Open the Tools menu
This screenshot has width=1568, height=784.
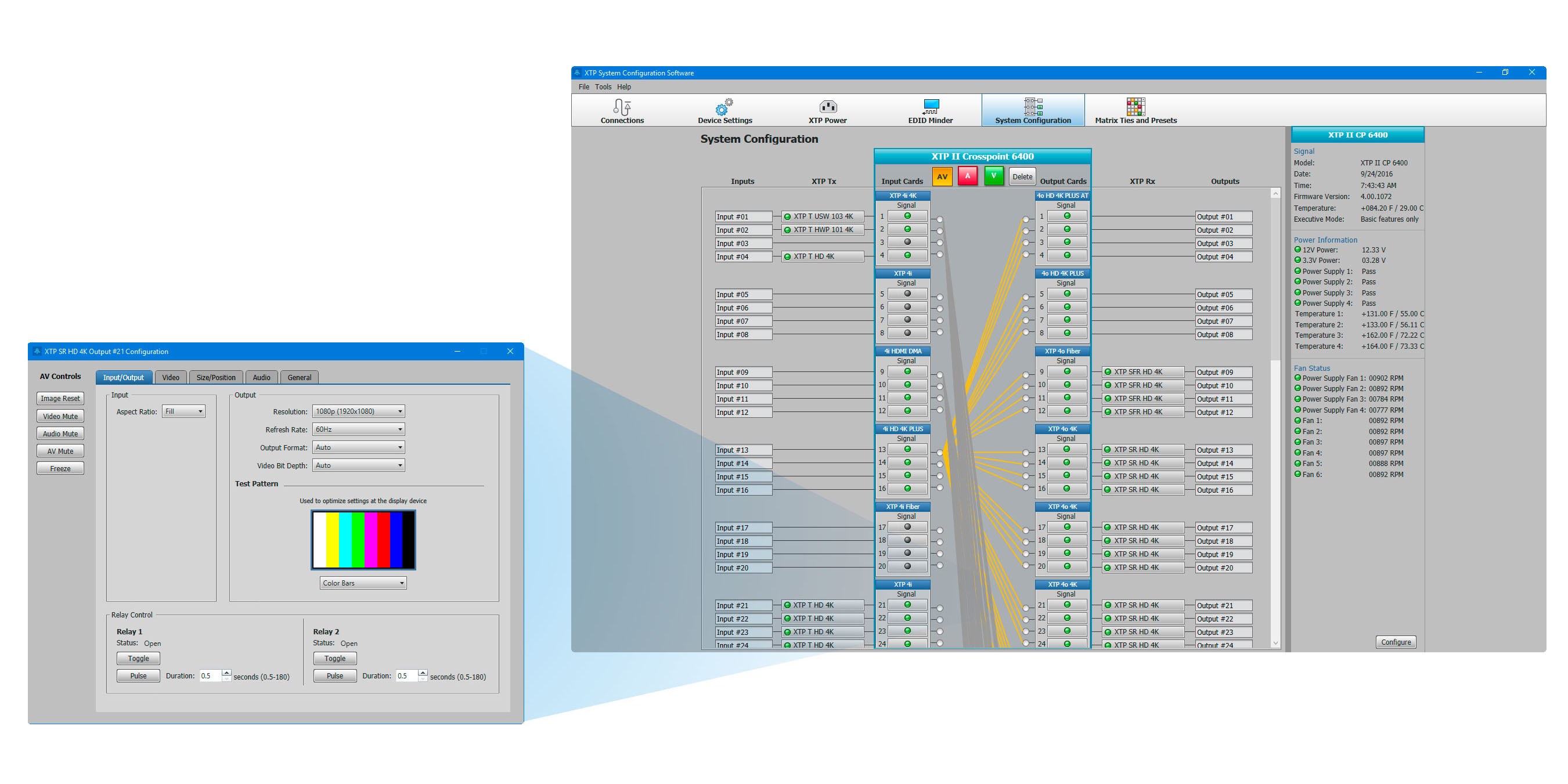pyautogui.click(x=603, y=87)
